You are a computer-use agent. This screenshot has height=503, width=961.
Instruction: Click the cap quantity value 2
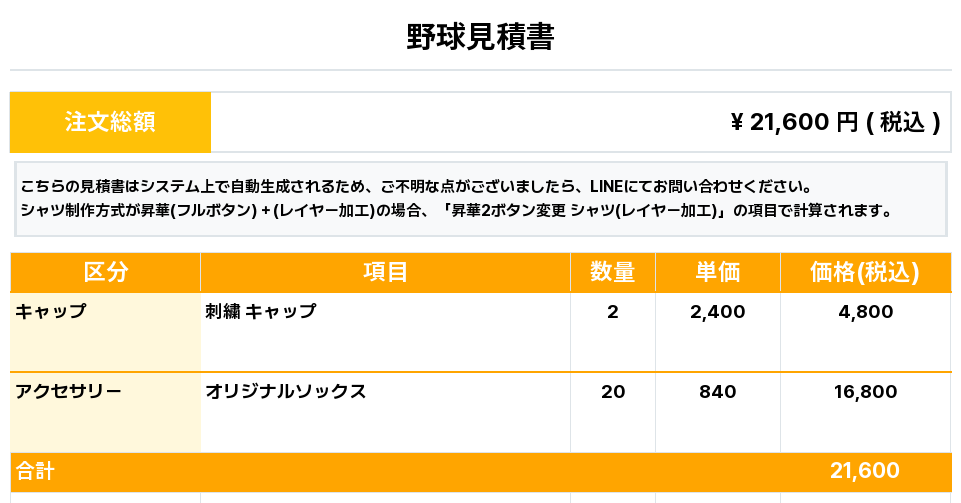(613, 312)
